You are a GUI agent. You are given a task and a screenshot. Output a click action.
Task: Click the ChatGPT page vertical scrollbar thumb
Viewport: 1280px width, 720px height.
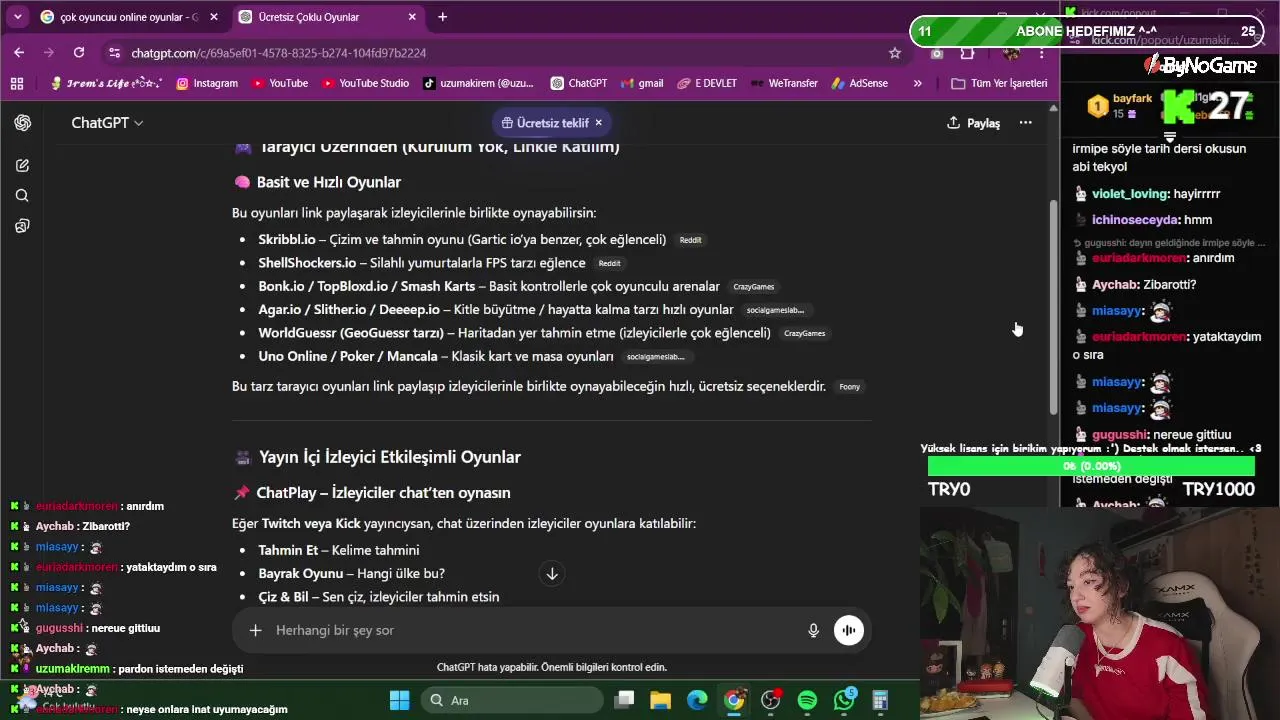point(1053,307)
